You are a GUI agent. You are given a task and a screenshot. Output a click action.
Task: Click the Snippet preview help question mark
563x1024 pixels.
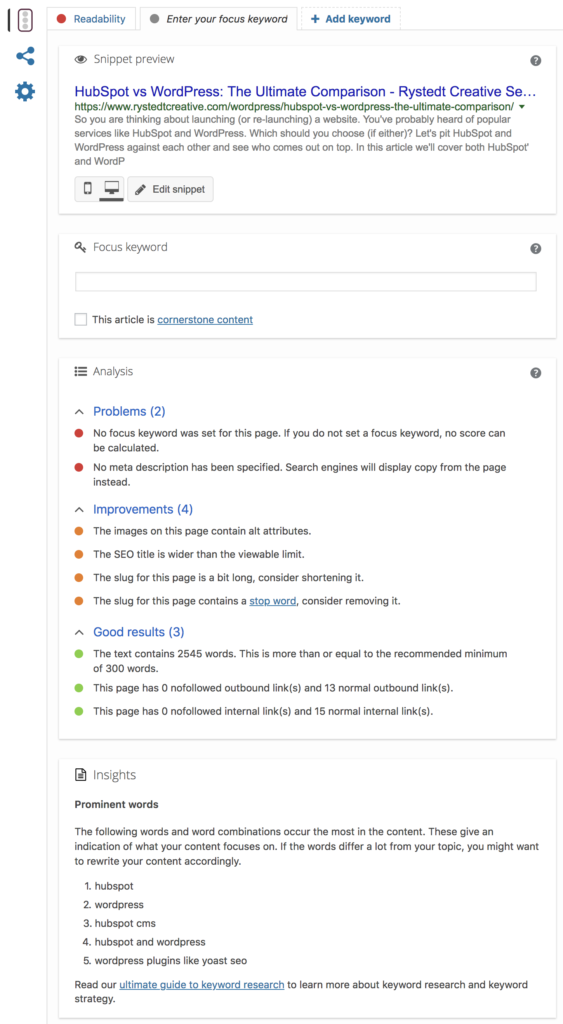pyautogui.click(x=536, y=61)
